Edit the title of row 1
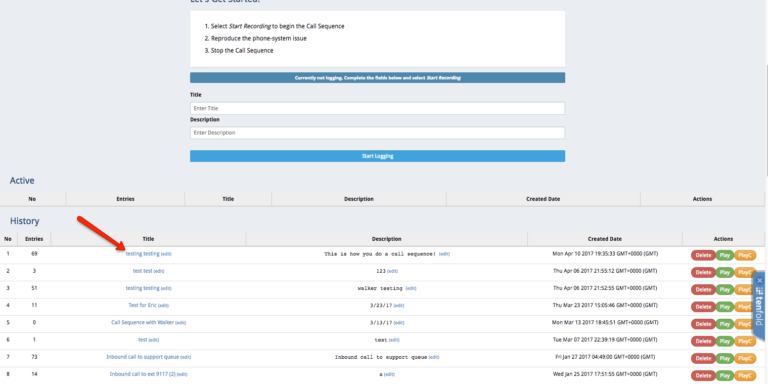This screenshot has width=768, height=384. tap(167, 254)
